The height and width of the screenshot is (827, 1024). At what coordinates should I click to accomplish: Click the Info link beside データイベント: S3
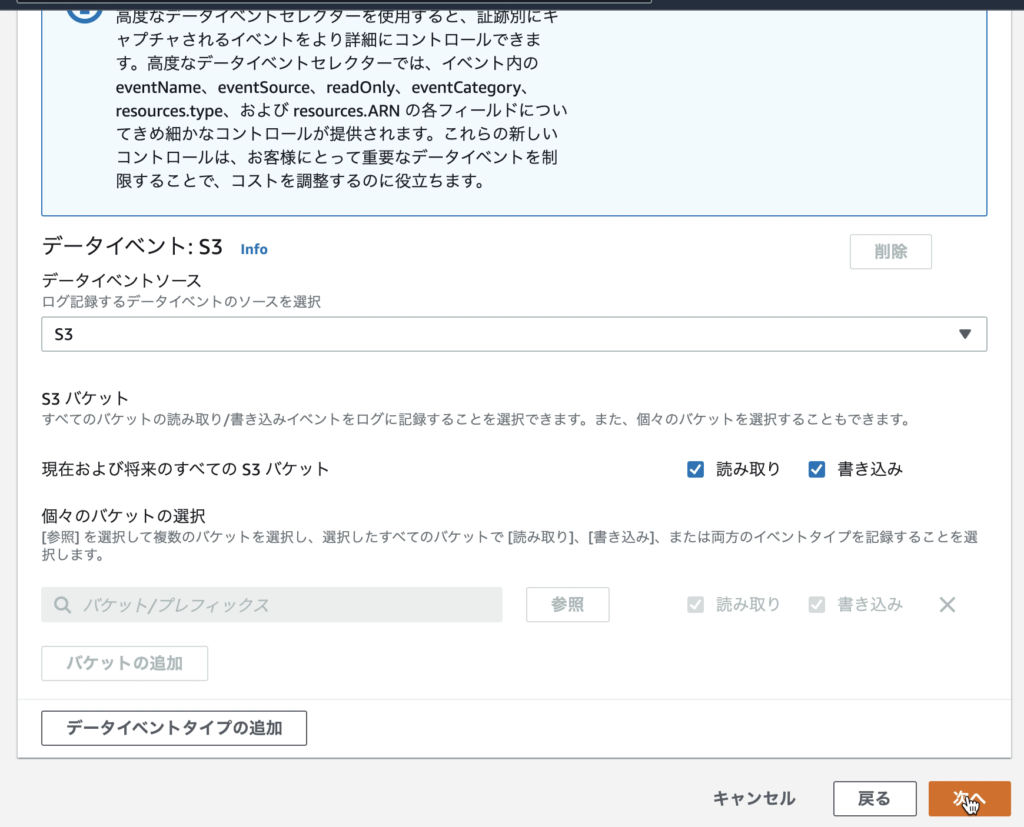(x=253, y=249)
